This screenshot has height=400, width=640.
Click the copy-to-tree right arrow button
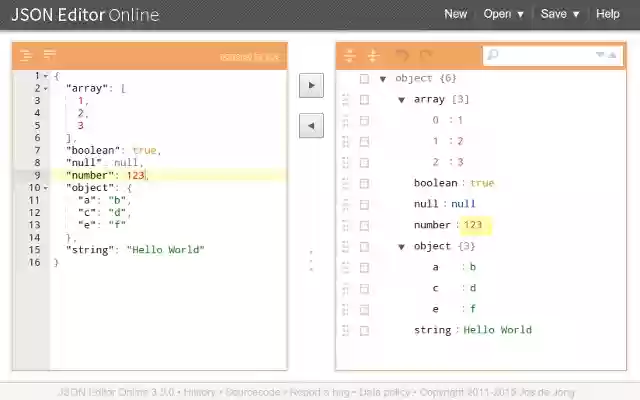tap(311, 85)
